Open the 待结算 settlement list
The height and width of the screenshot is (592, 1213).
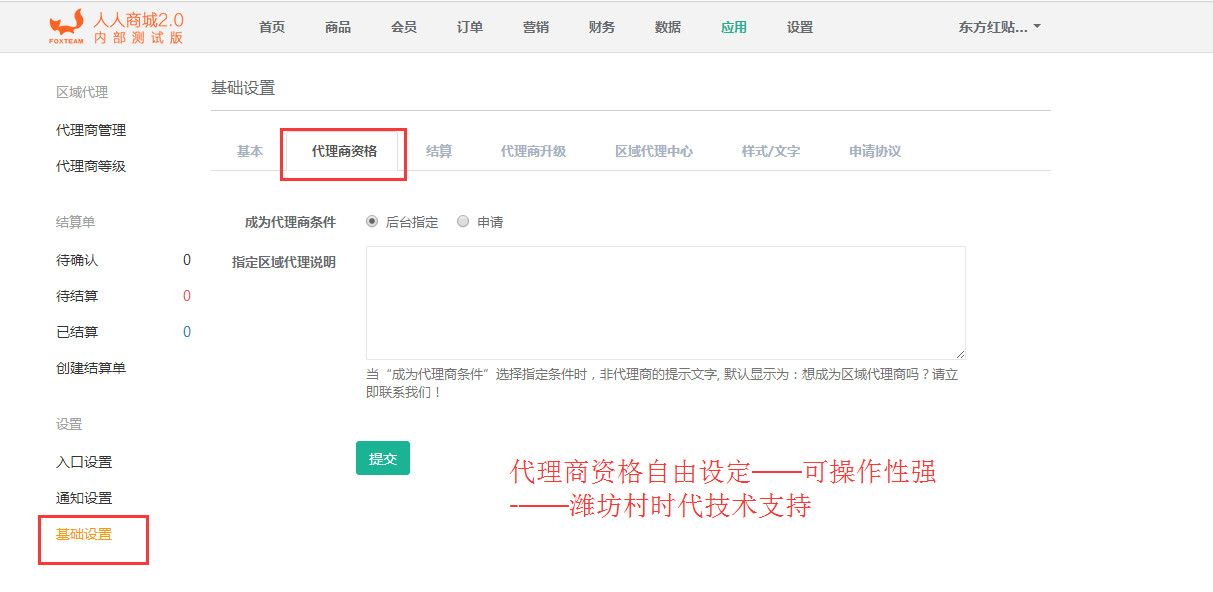click(x=77, y=296)
